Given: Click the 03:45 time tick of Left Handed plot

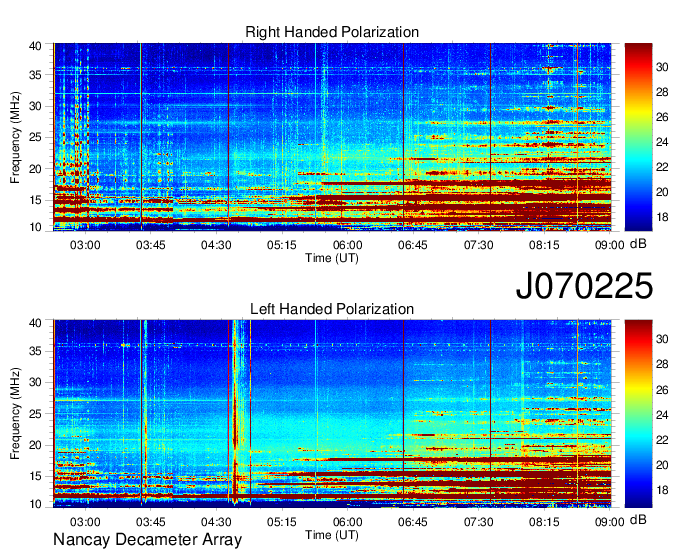Looking at the screenshot, I should point(151,522).
